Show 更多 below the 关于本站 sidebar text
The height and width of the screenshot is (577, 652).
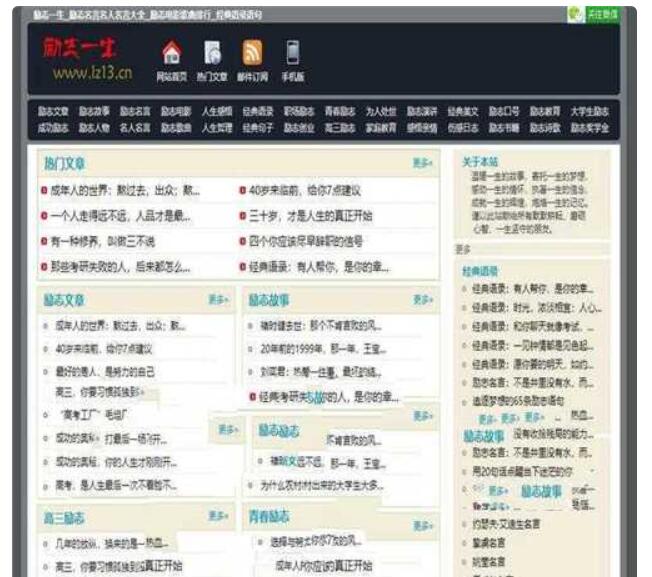(x=463, y=249)
